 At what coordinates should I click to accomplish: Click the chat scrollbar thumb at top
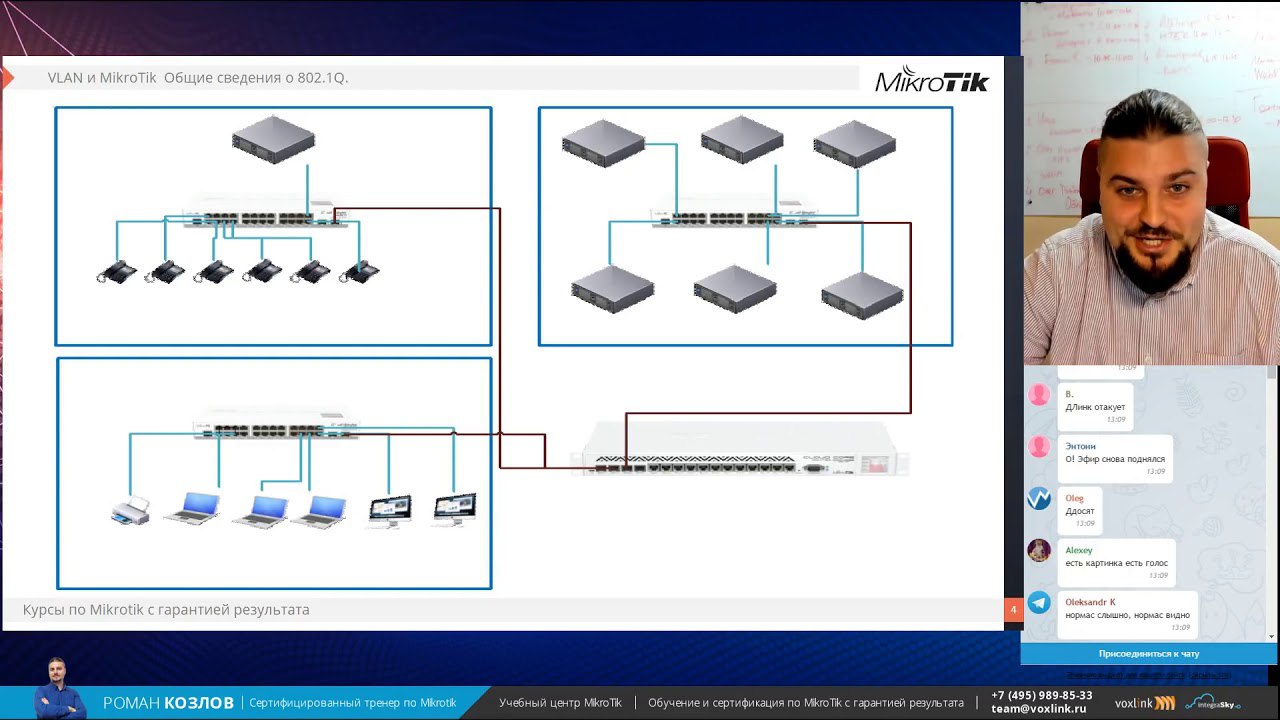click(x=1271, y=372)
